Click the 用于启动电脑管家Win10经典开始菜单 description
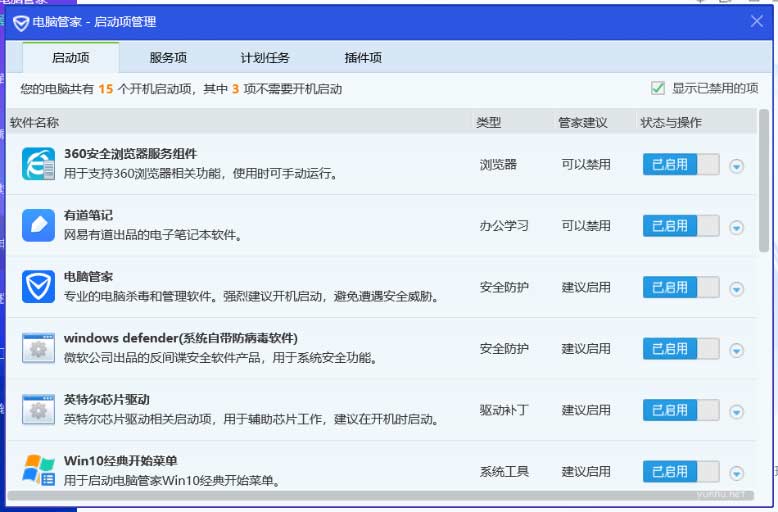 172,480
